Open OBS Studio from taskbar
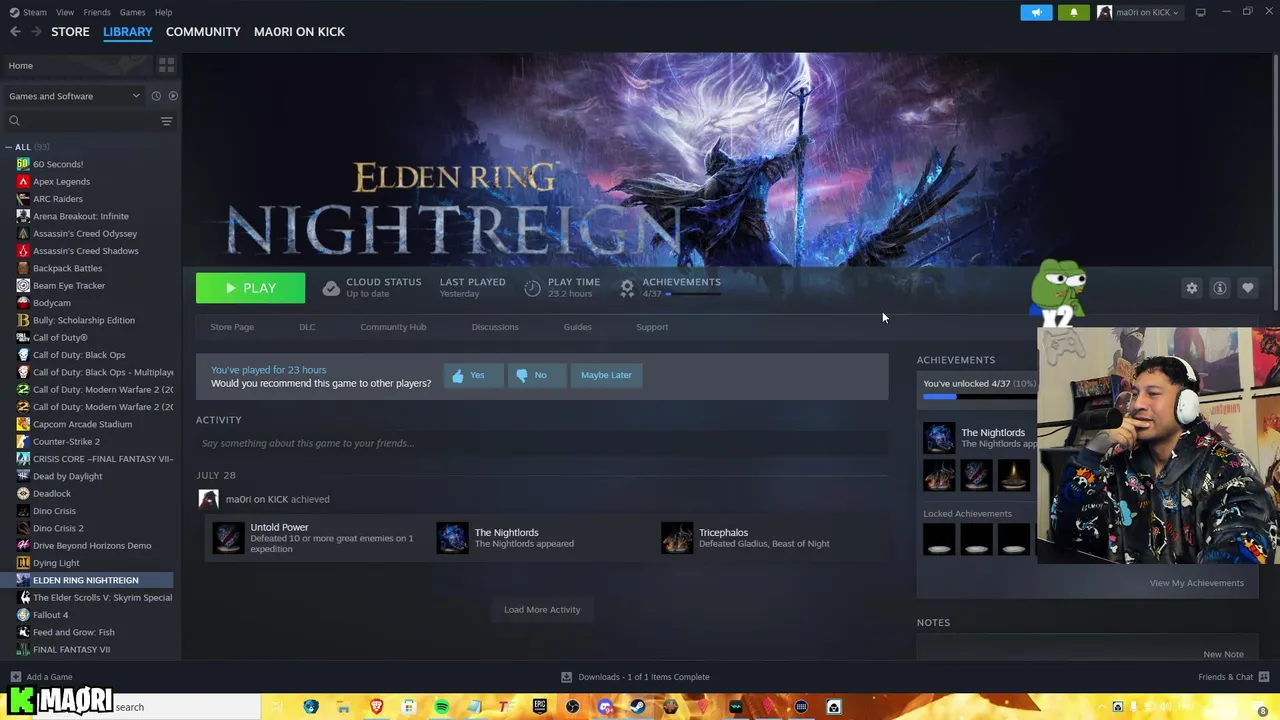This screenshot has height=720, width=1280. [572, 707]
